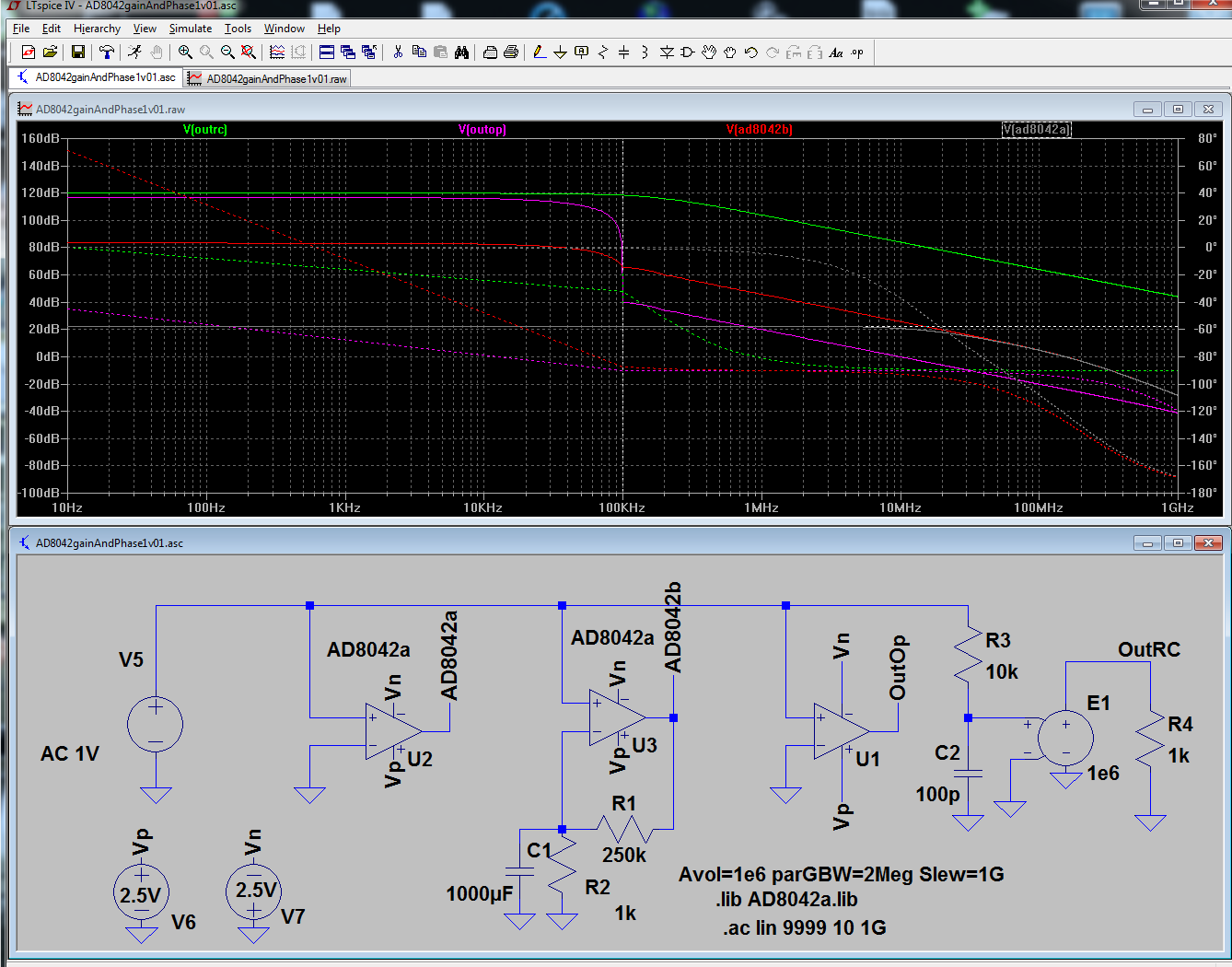Click the V[outrc] trace label
This screenshot has width=1232, height=967.
[x=204, y=129]
